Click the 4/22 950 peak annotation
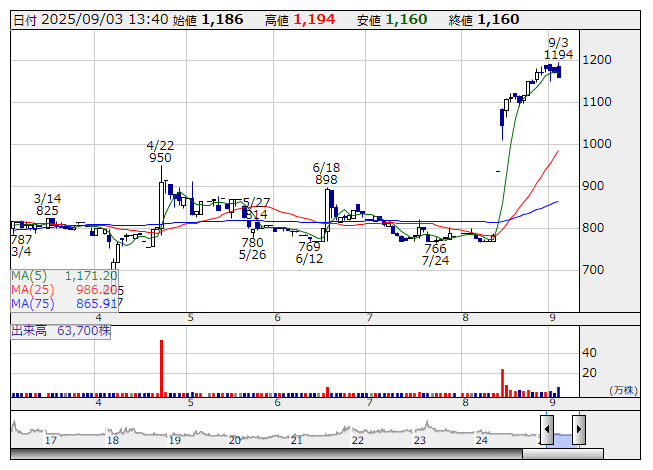This screenshot has width=653, height=470. (x=160, y=152)
